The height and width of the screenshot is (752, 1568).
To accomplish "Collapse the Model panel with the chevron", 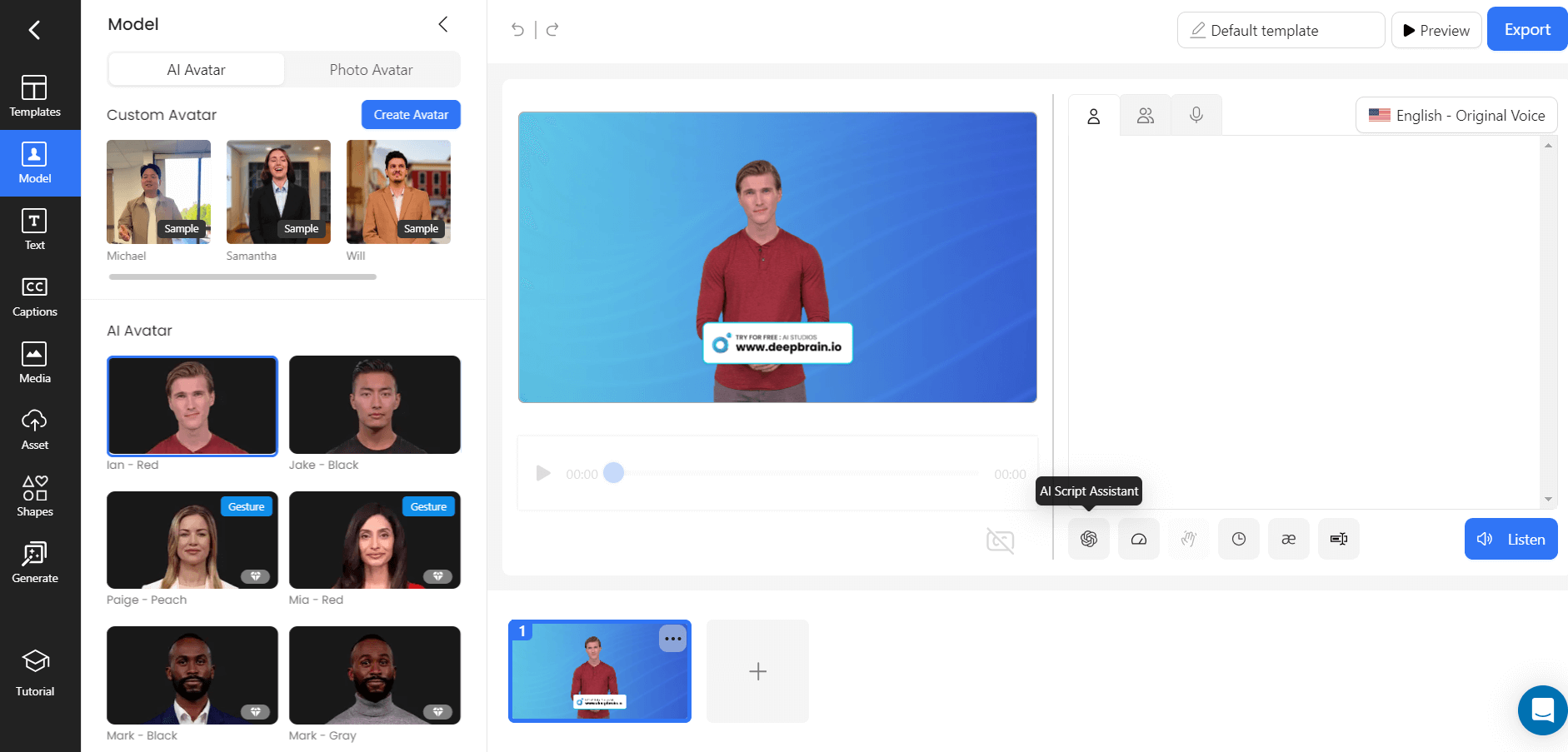I will [x=443, y=24].
